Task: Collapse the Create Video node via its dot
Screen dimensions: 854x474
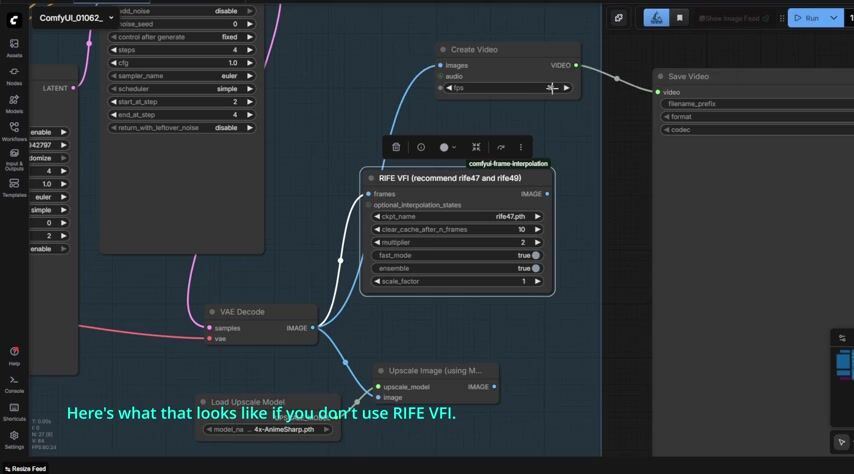Action: click(442, 50)
